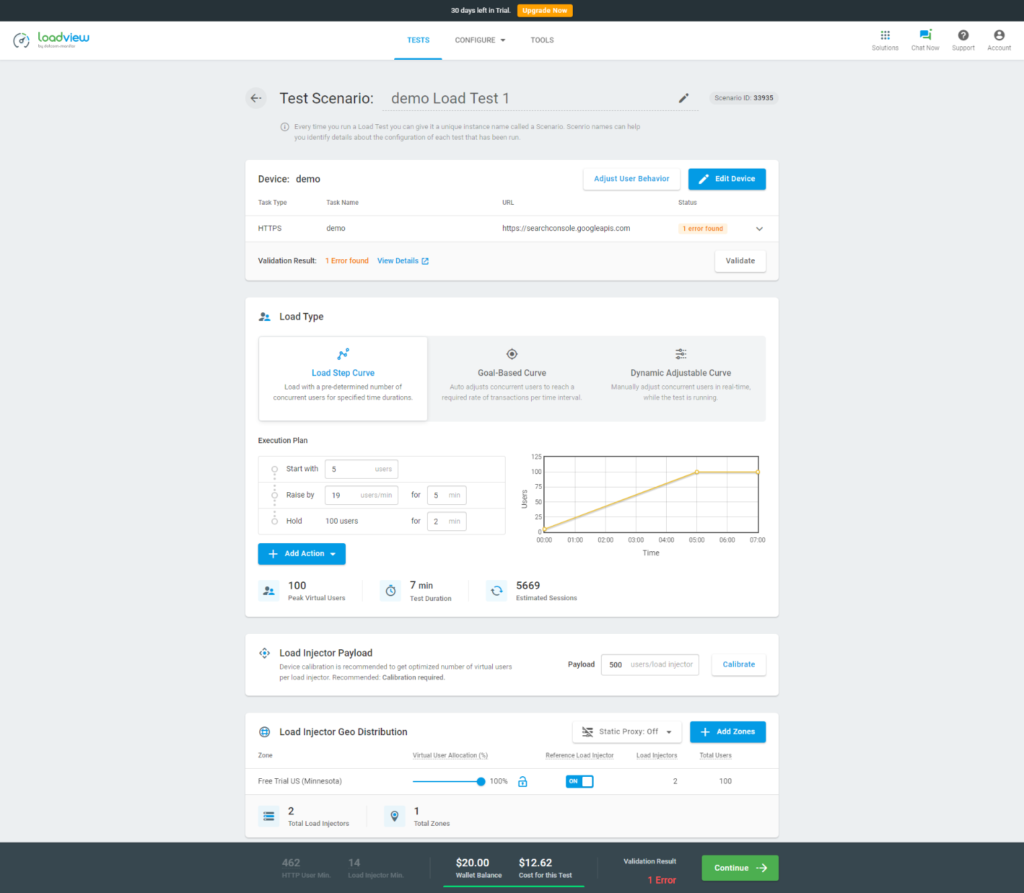
Task: Switch to the Tests tab
Action: 418,41
